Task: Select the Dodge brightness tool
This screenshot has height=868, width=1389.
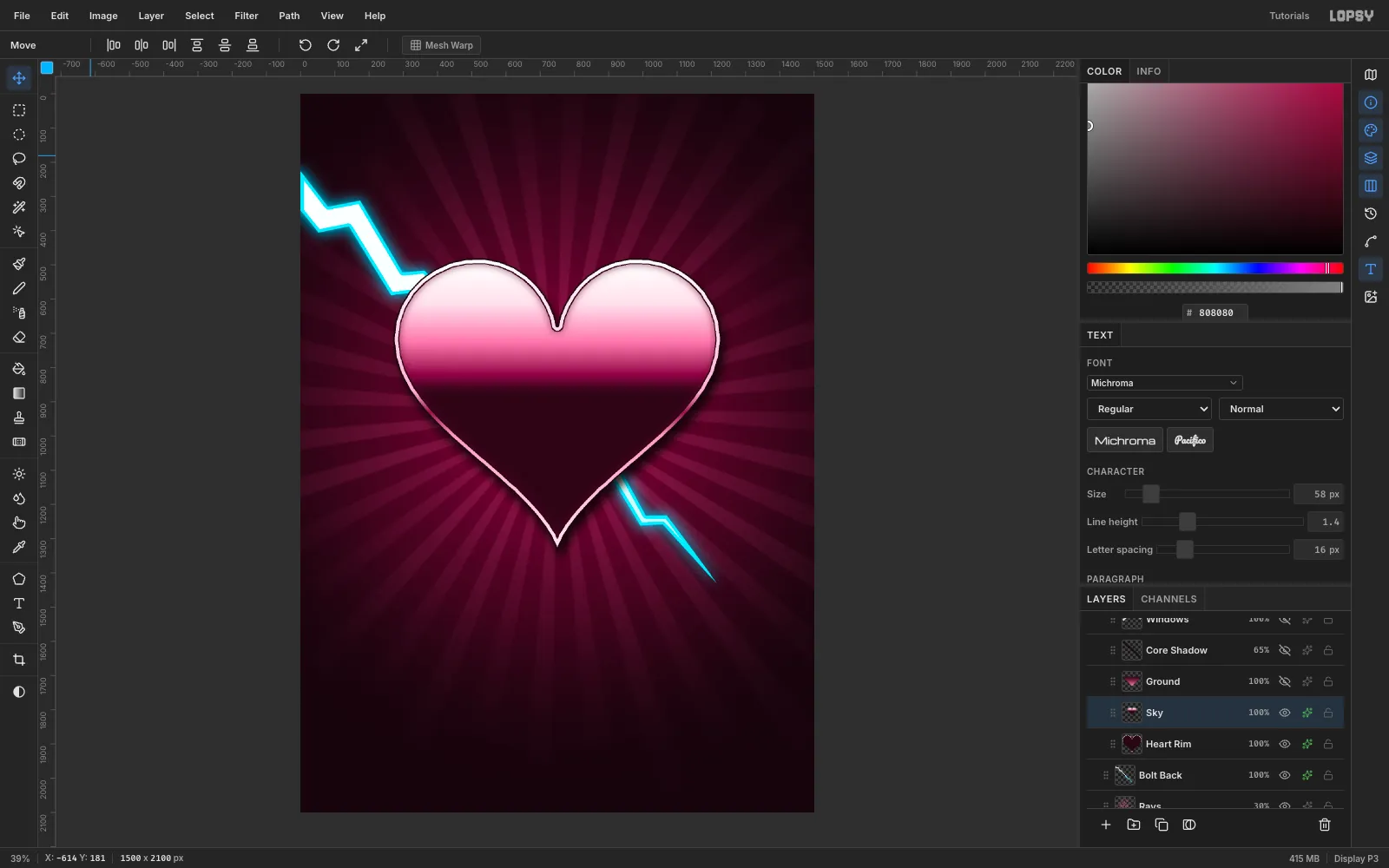Action: click(19, 474)
